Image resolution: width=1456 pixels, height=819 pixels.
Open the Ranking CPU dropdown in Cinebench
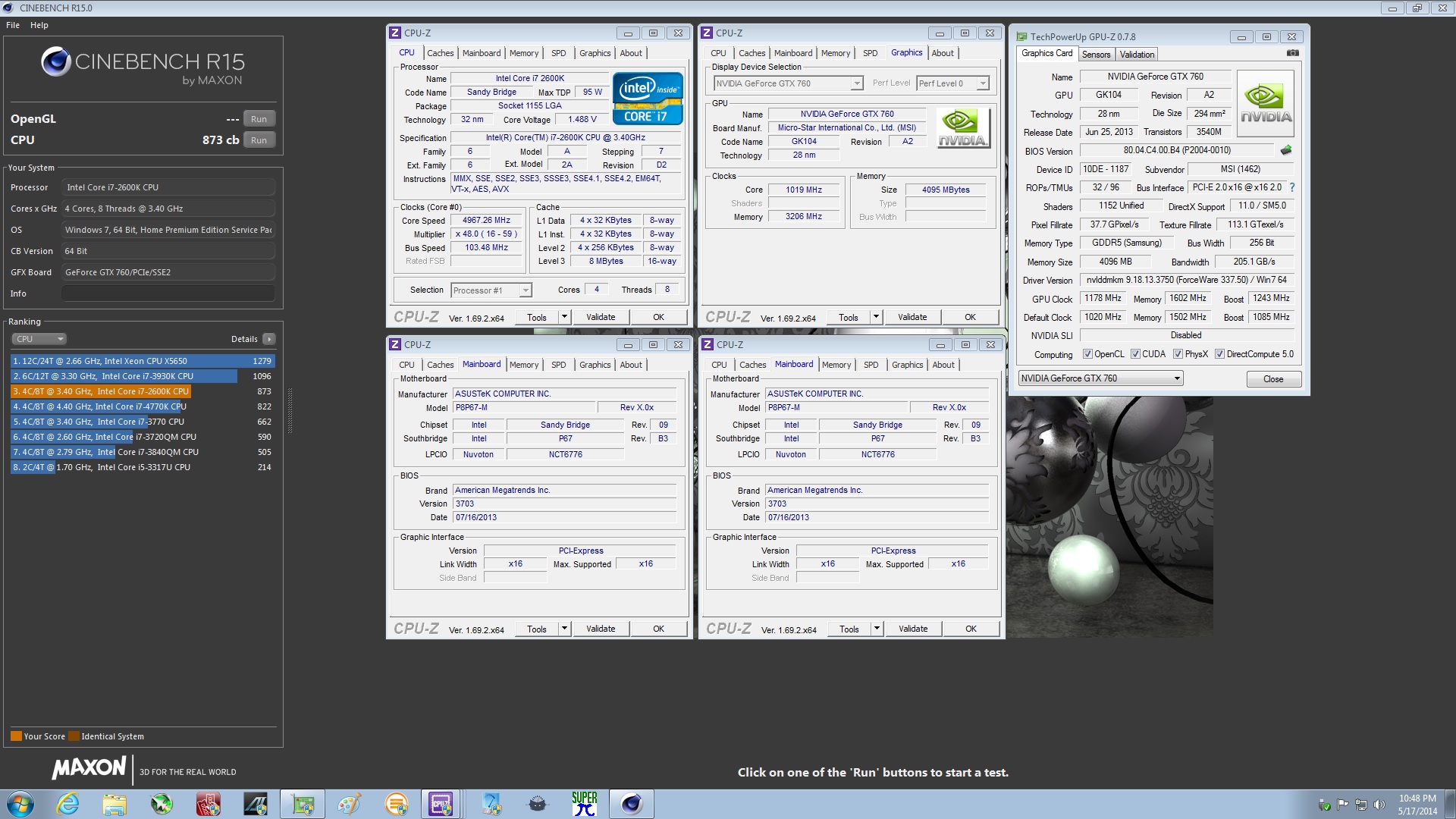click(x=39, y=339)
